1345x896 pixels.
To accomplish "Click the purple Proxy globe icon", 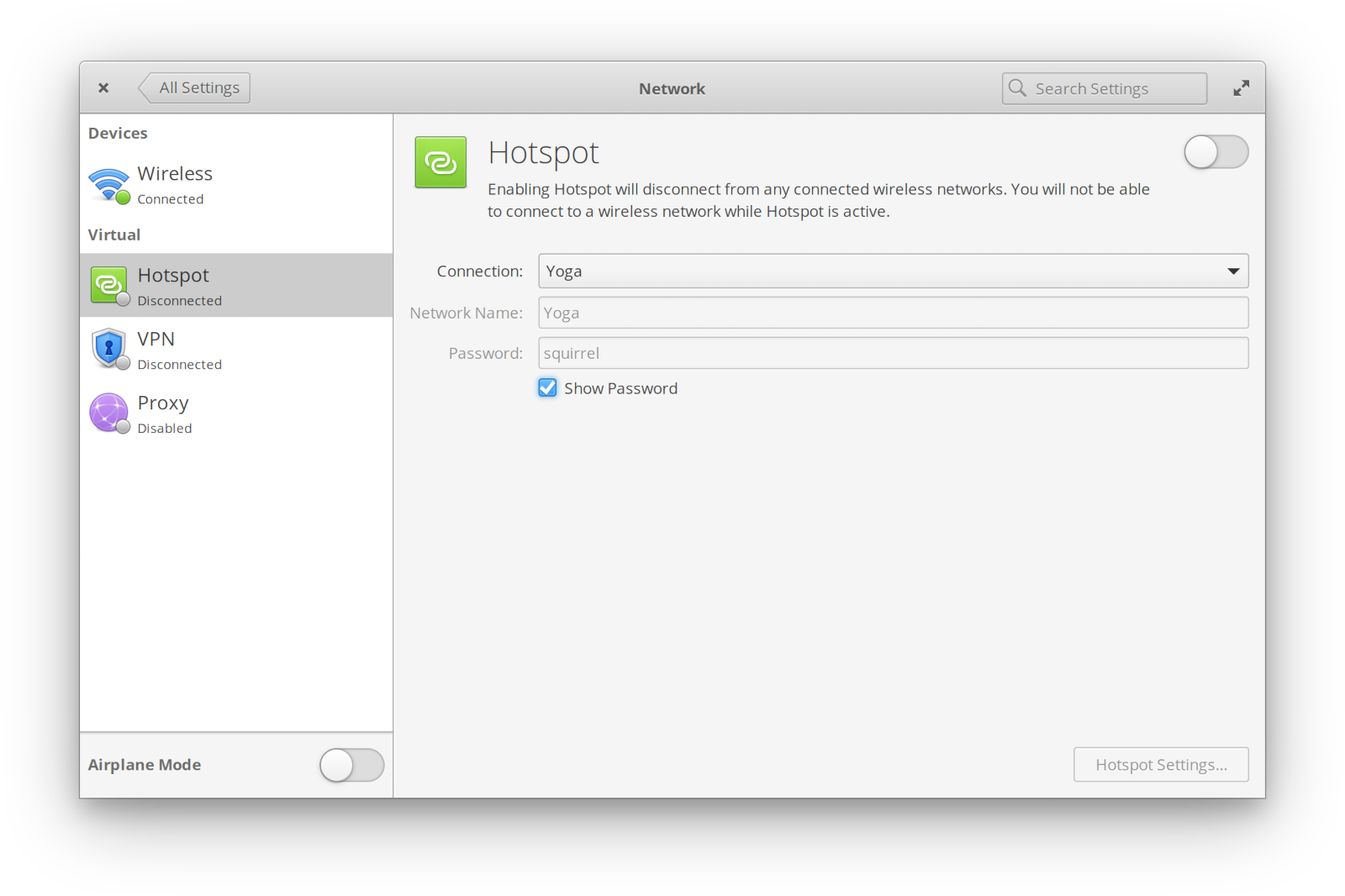I will 108,413.
